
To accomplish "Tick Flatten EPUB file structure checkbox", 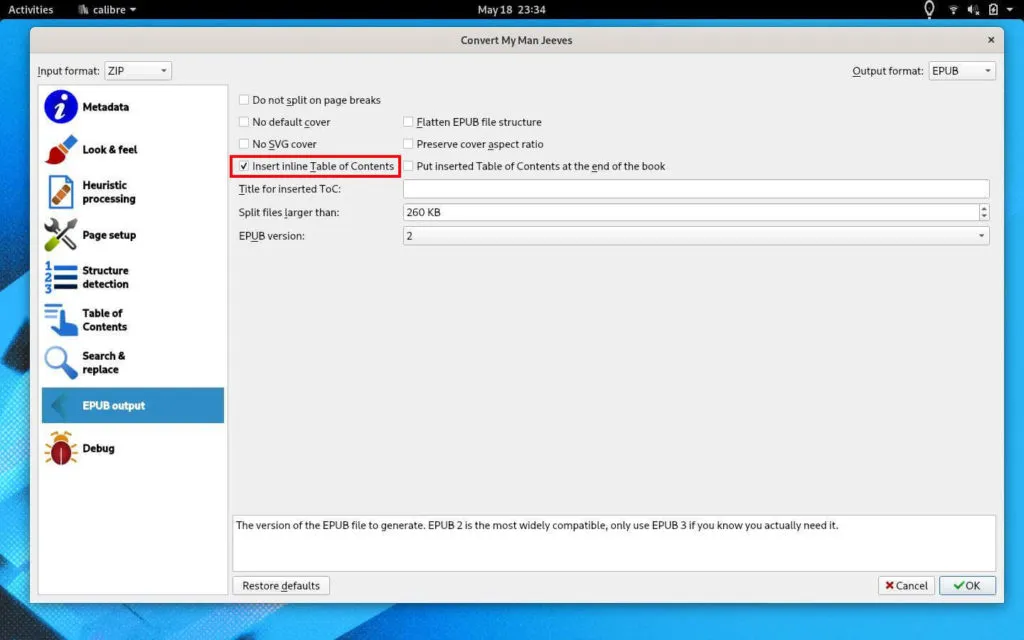I will tap(408, 122).
